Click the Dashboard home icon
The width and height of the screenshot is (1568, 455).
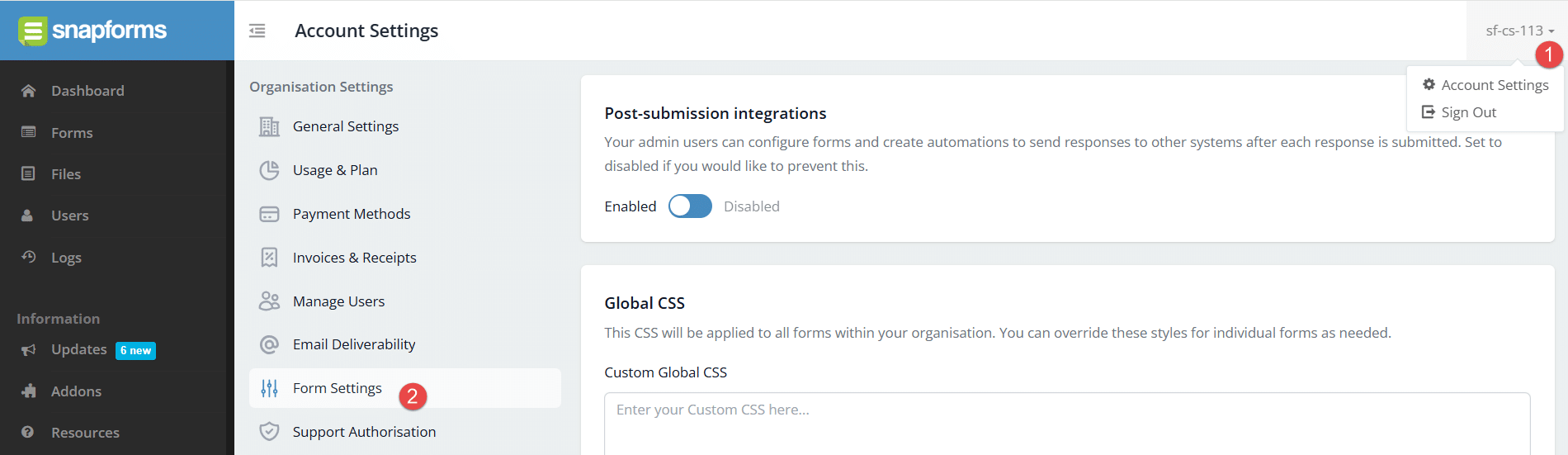[28, 91]
